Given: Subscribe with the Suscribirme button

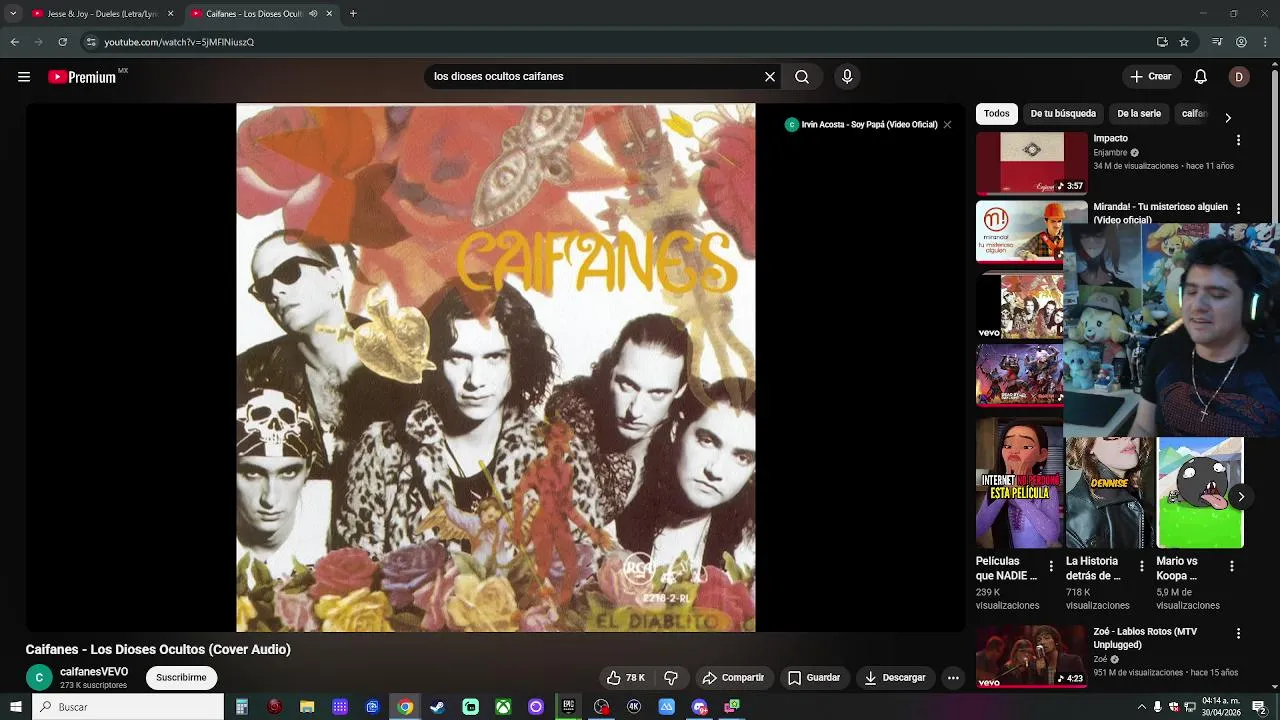Looking at the screenshot, I should [181, 678].
